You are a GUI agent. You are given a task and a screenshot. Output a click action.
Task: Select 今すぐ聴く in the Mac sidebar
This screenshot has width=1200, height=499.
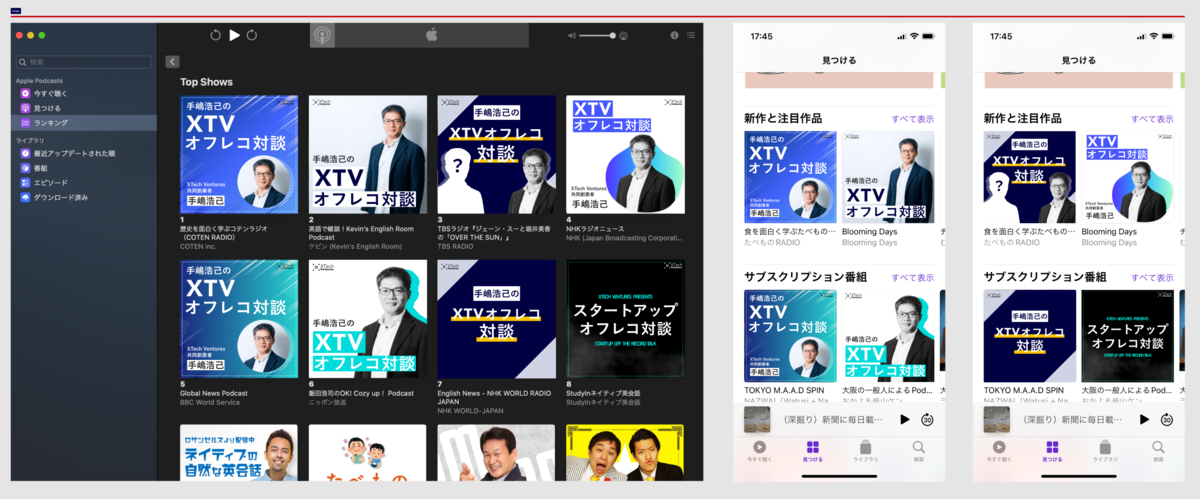pyautogui.click(x=85, y=93)
